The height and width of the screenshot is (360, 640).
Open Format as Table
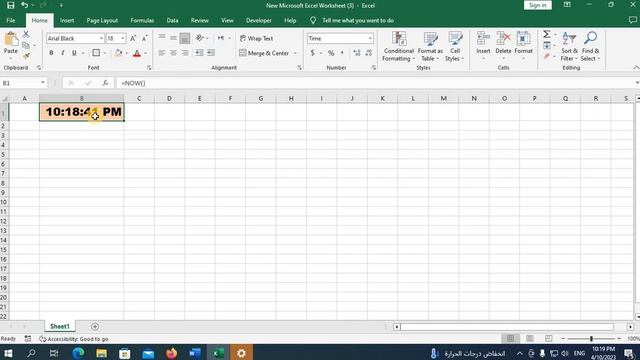pos(430,47)
